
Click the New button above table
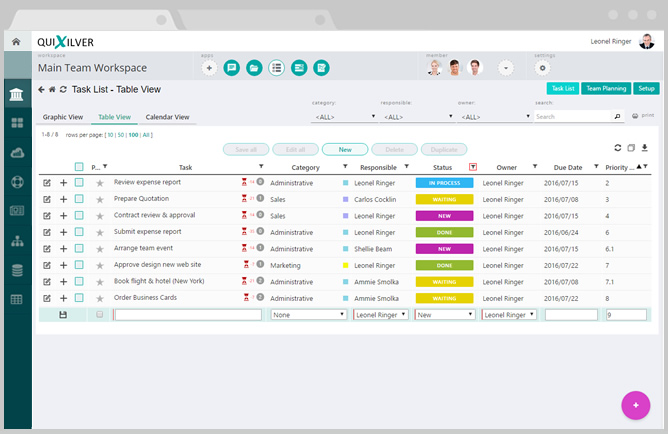point(345,149)
